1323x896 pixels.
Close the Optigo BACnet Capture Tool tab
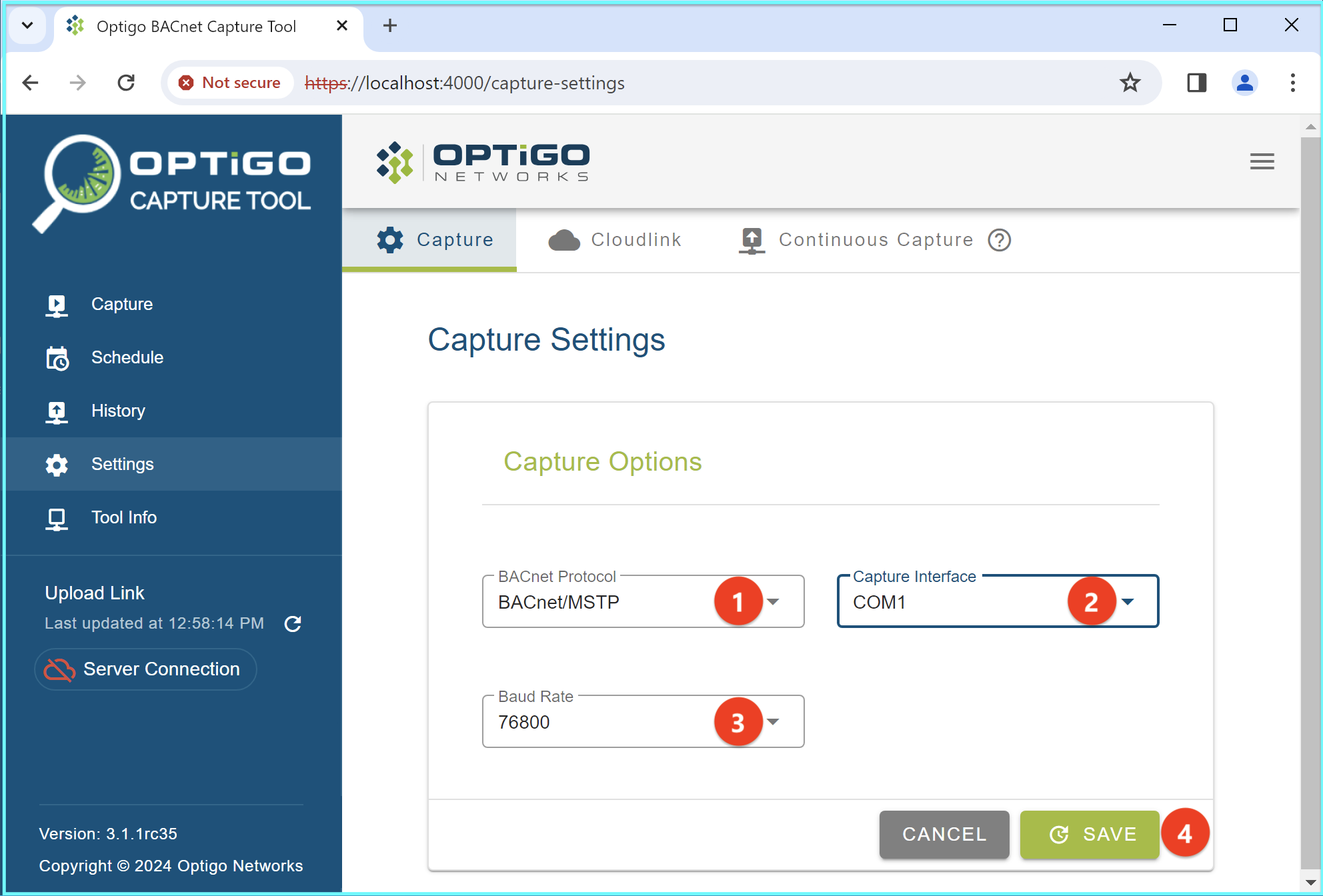click(342, 26)
